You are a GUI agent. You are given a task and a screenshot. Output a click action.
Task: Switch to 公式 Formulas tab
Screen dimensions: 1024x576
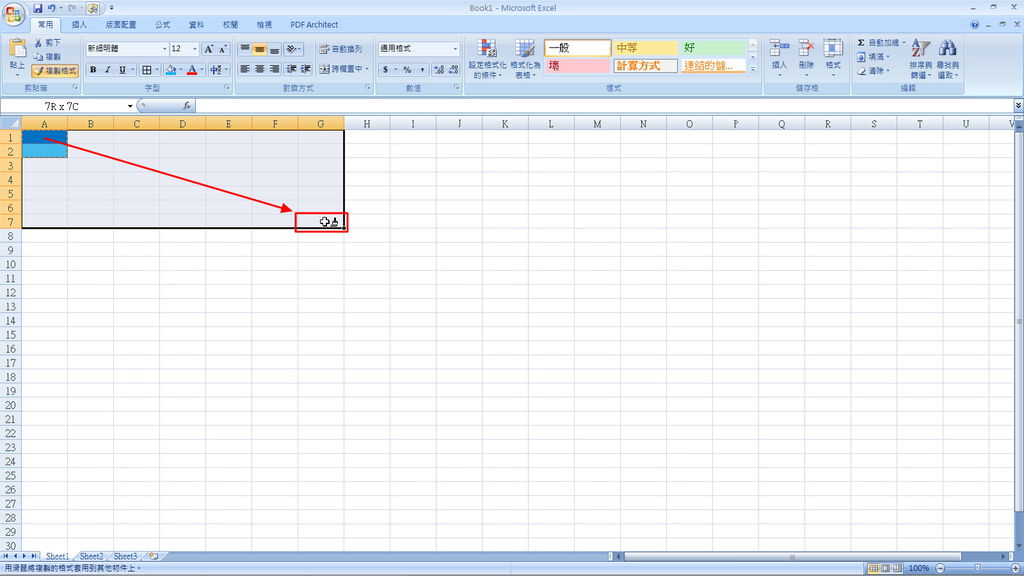163,25
